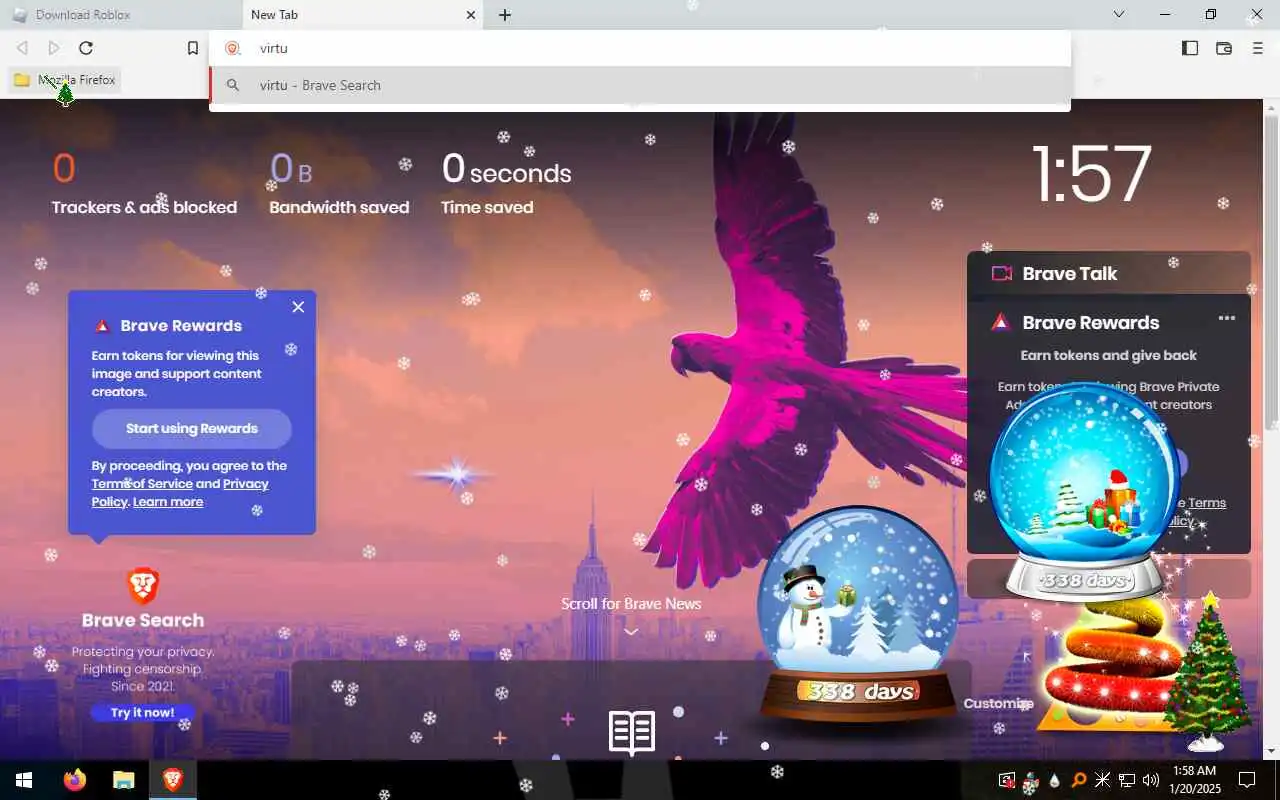Viewport: 1280px width, 800px height.
Task: Click the scrollbar's up arrow
Action: (x=1272, y=106)
